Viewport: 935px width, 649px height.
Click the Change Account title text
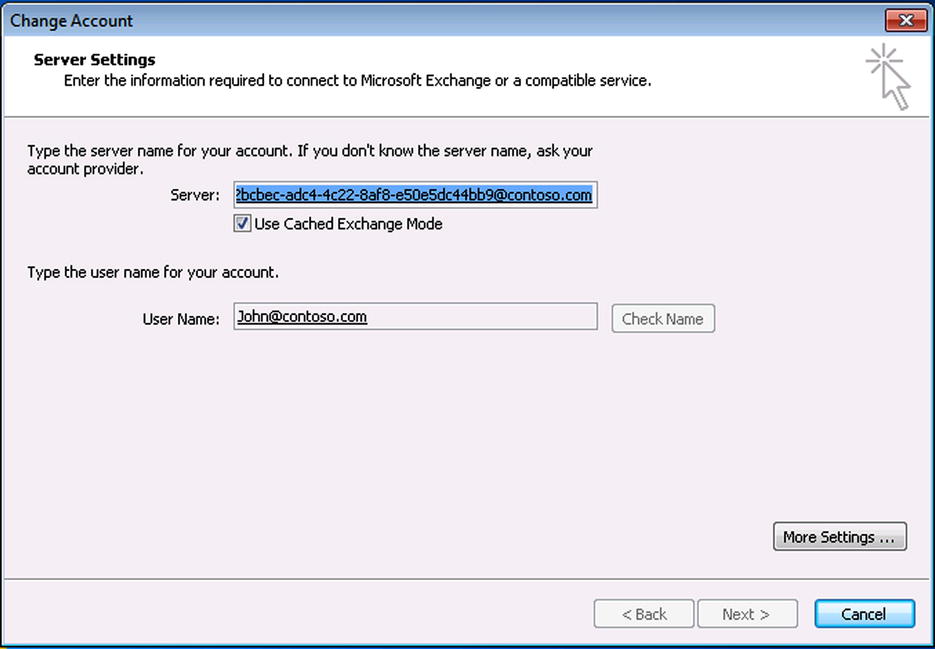pyautogui.click(x=72, y=21)
